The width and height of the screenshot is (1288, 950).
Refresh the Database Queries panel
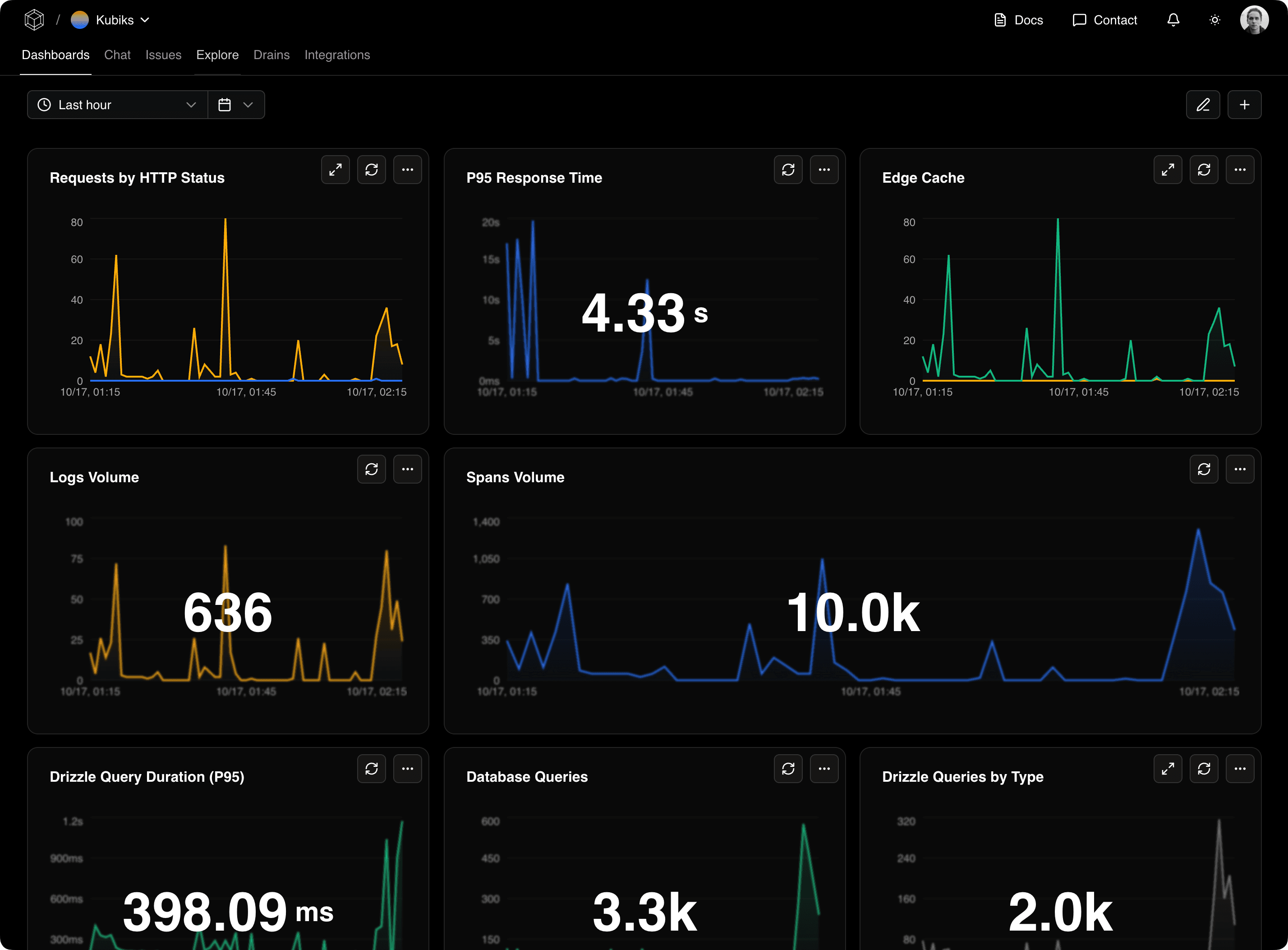pos(788,769)
